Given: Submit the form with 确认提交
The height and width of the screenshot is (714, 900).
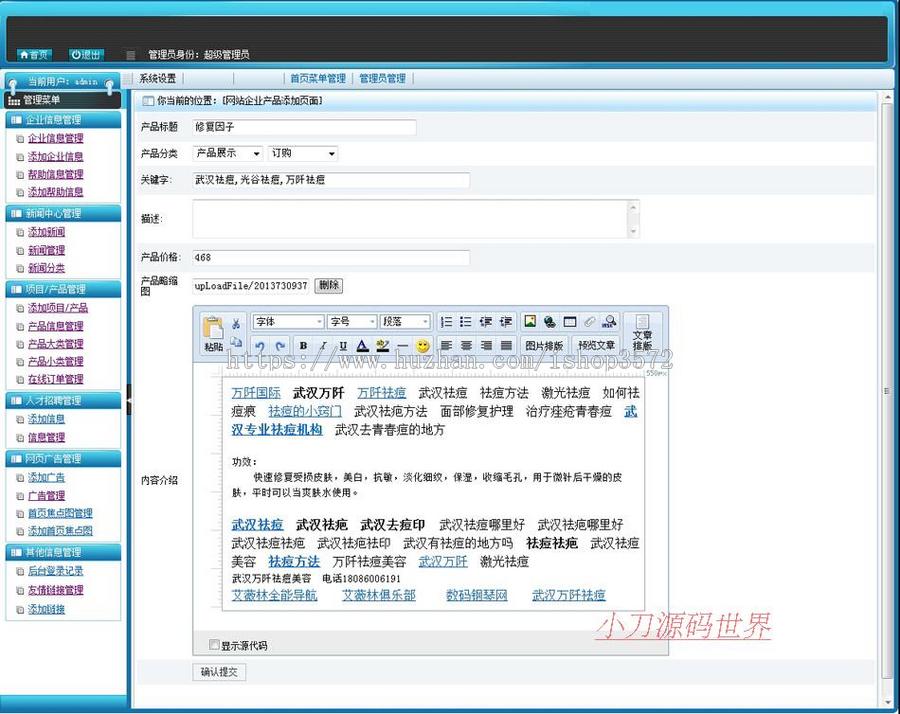Looking at the screenshot, I should coord(219,672).
